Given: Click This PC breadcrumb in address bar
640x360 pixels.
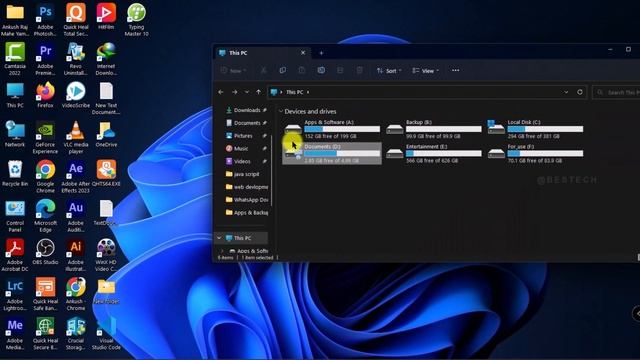Looking at the screenshot, I should 294,92.
